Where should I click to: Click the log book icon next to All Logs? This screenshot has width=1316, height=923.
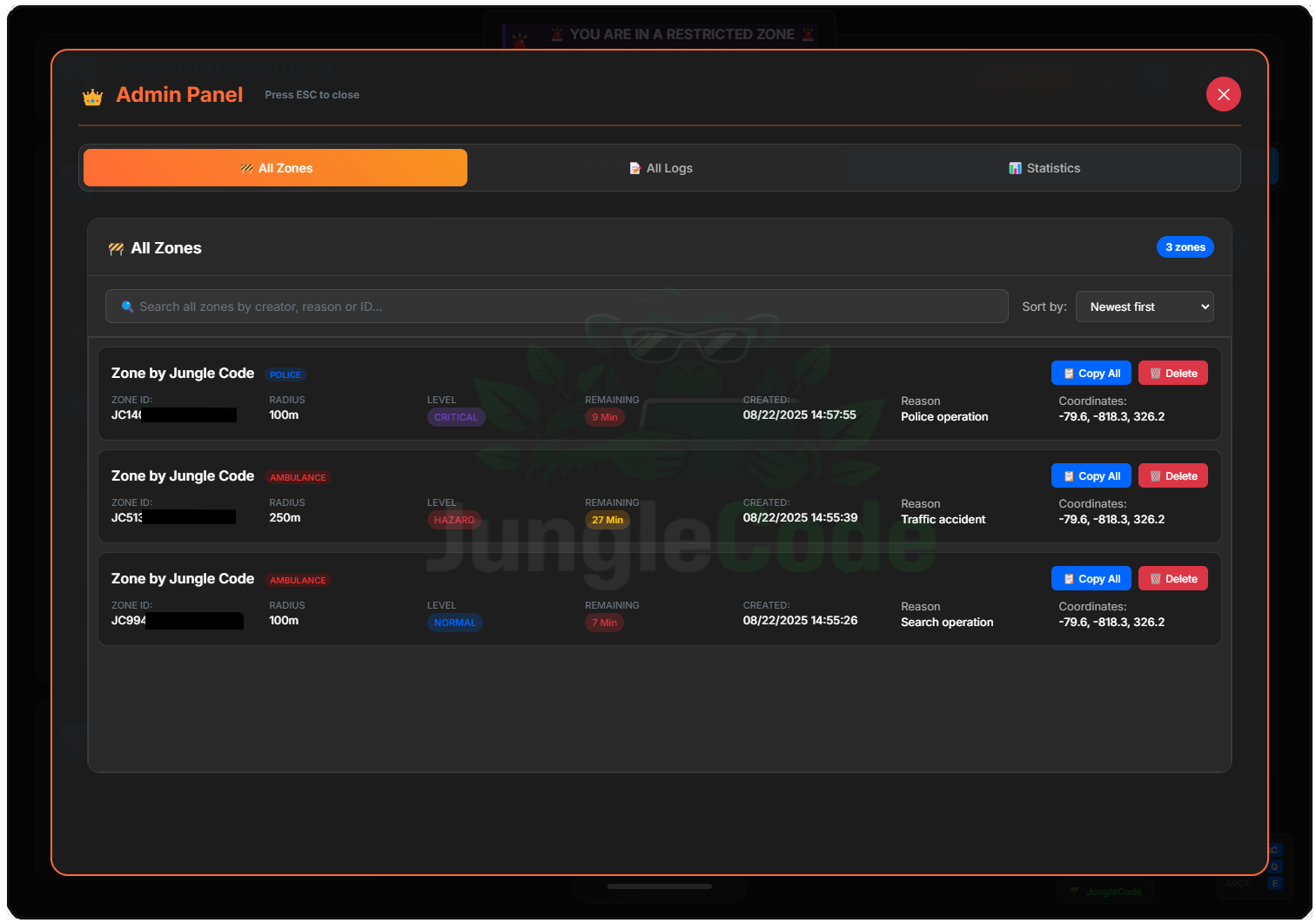(x=634, y=168)
